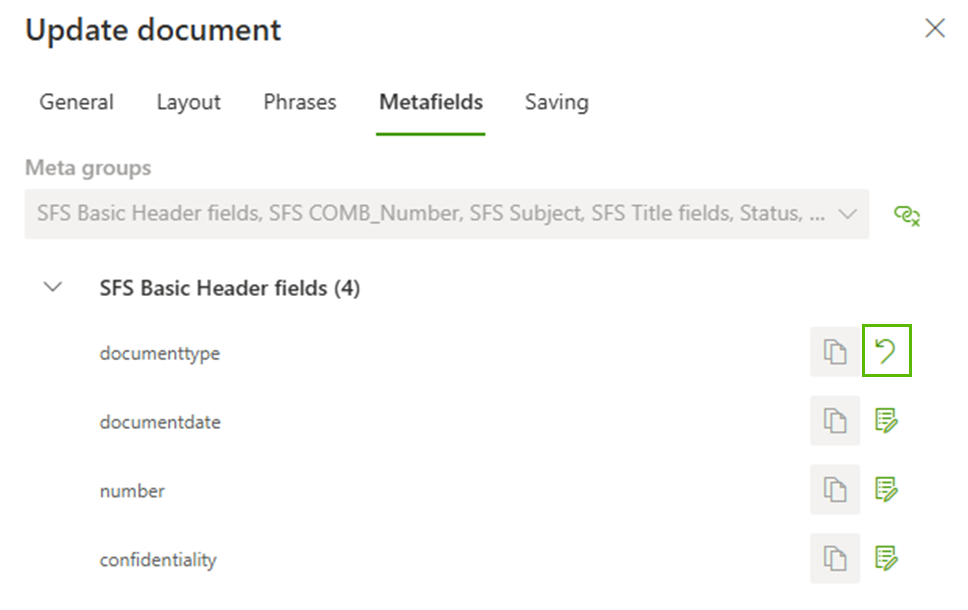The width and height of the screenshot is (968, 610).
Task: Go to the Phrases tab
Action: [300, 102]
